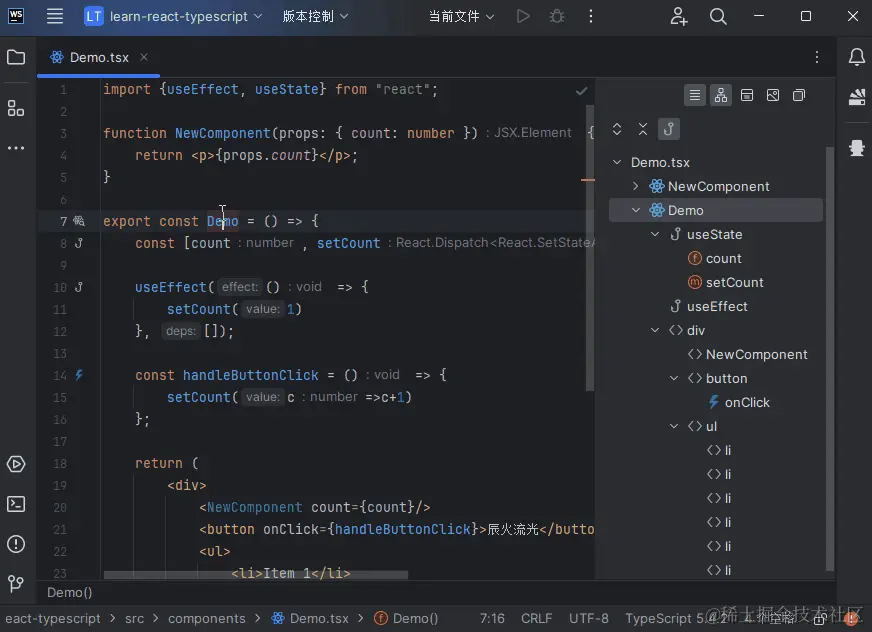Run the current file
This screenshot has height=632, width=872.
coord(523,16)
